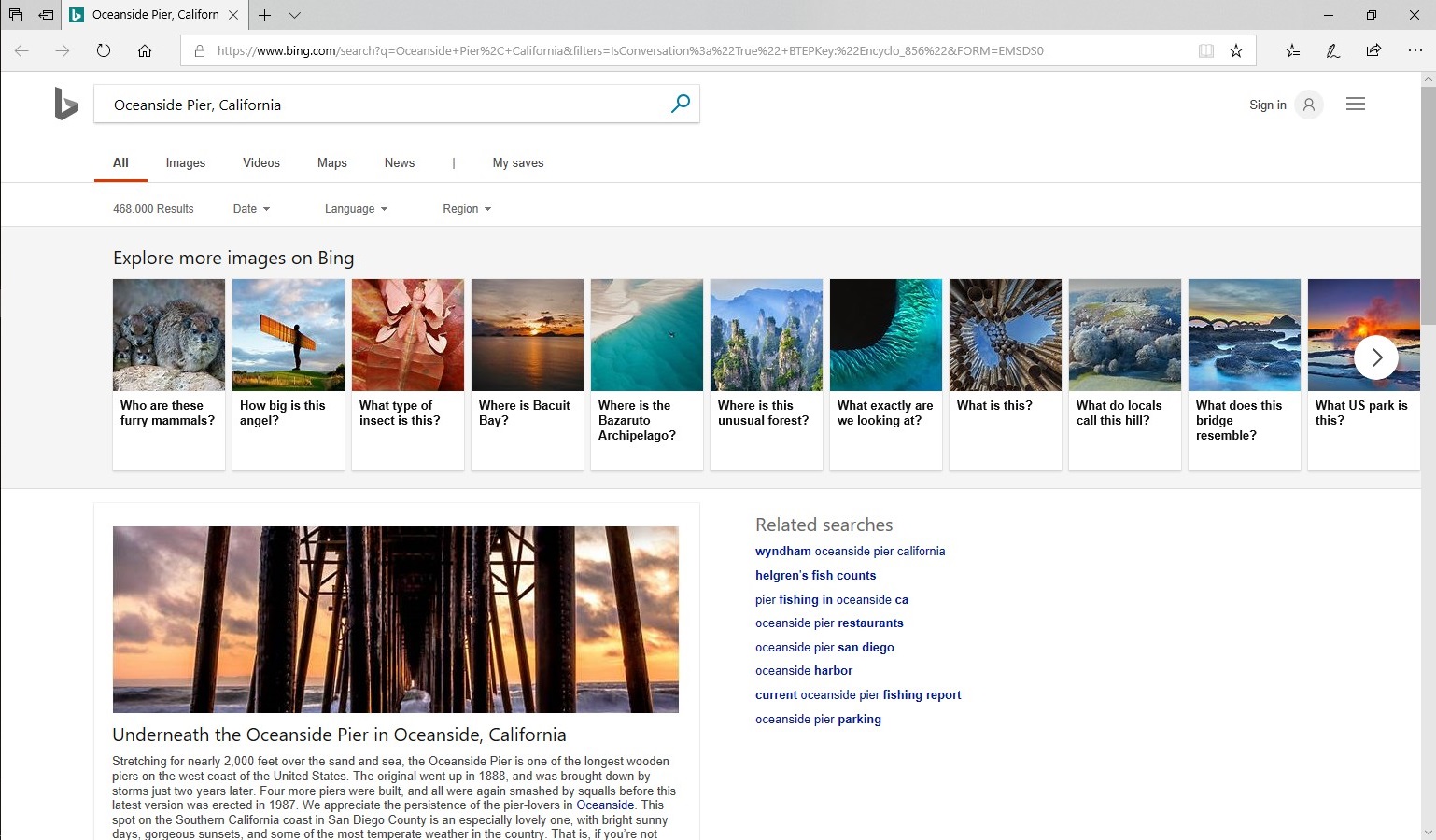Image resolution: width=1436 pixels, height=840 pixels.
Task: Open 'oceanside pier san diego' related search
Action: pyautogui.click(x=824, y=648)
